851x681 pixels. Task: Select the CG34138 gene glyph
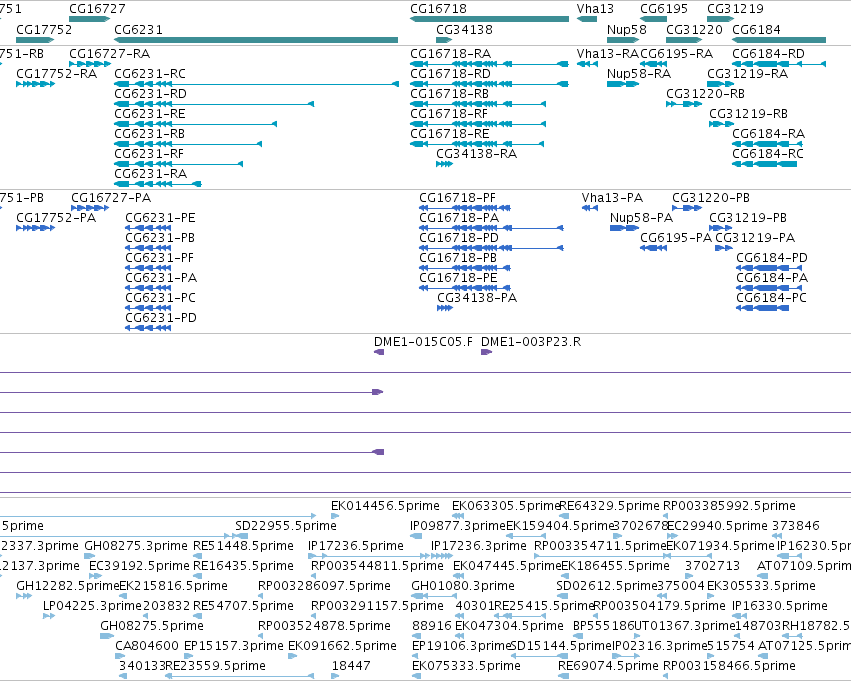(444, 40)
